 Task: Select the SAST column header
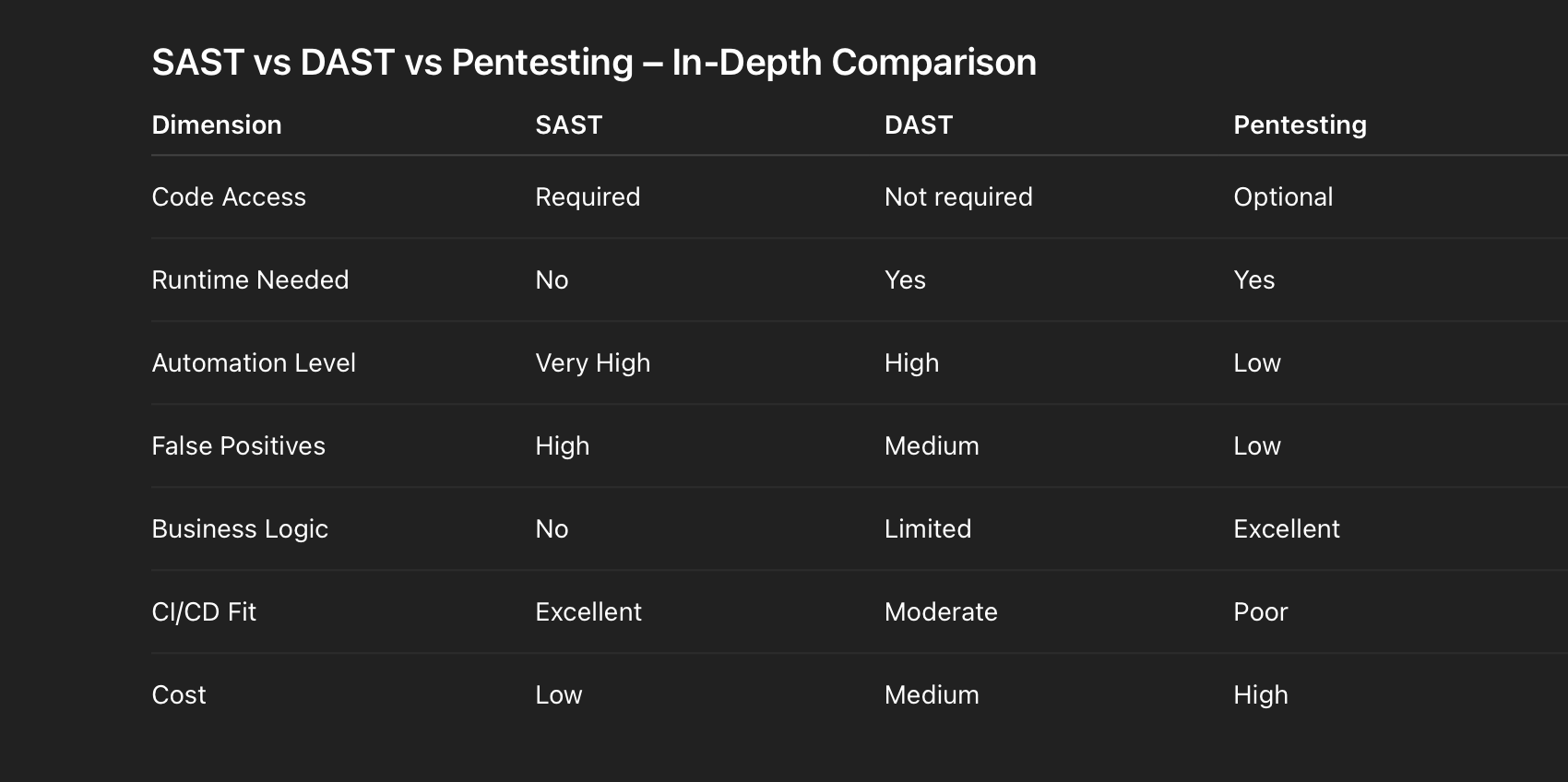coord(568,125)
